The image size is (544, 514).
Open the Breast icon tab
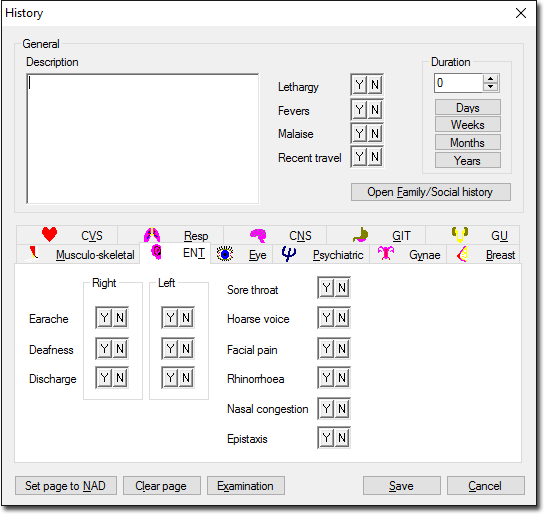[462, 254]
